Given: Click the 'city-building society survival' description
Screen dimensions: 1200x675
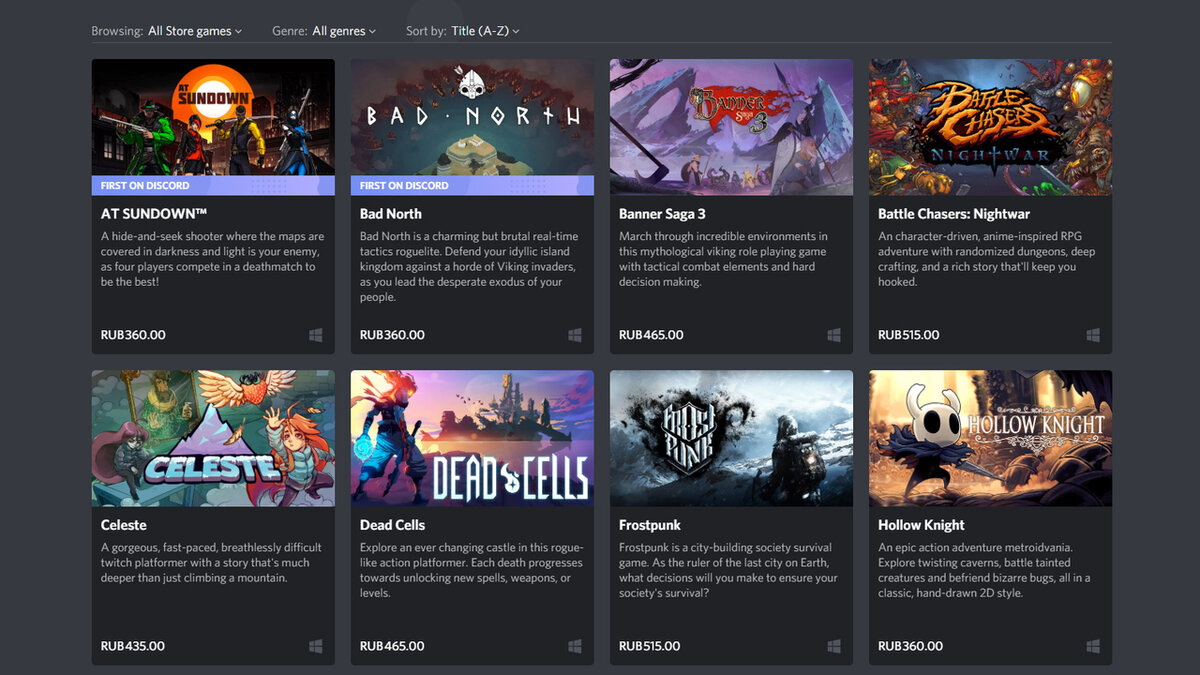Looking at the screenshot, I should click(728, 570).
